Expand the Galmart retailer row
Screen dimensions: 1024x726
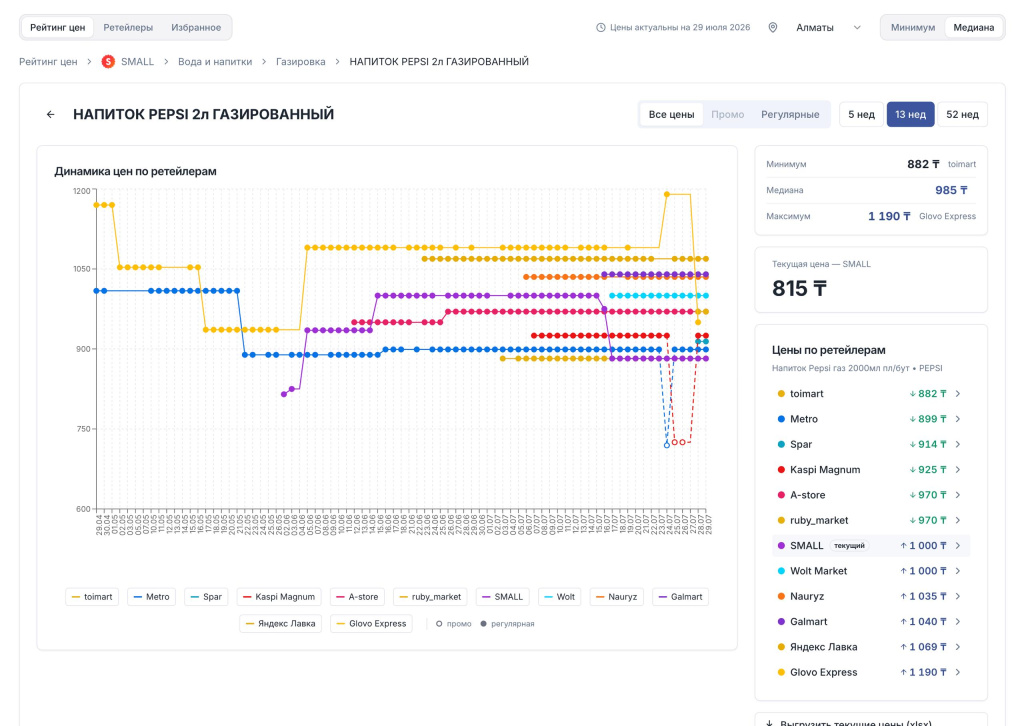(x=871, y=622)
